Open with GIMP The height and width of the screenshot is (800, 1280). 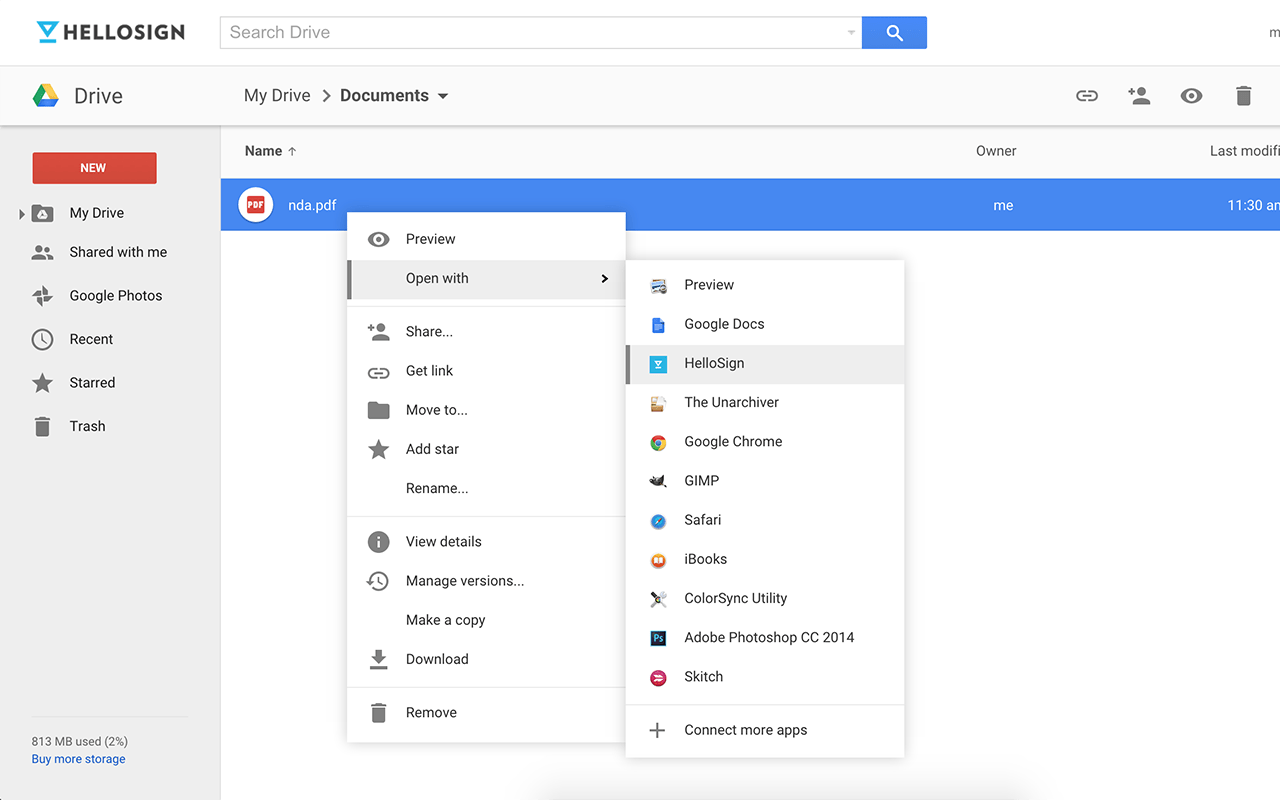click(765, 480)
